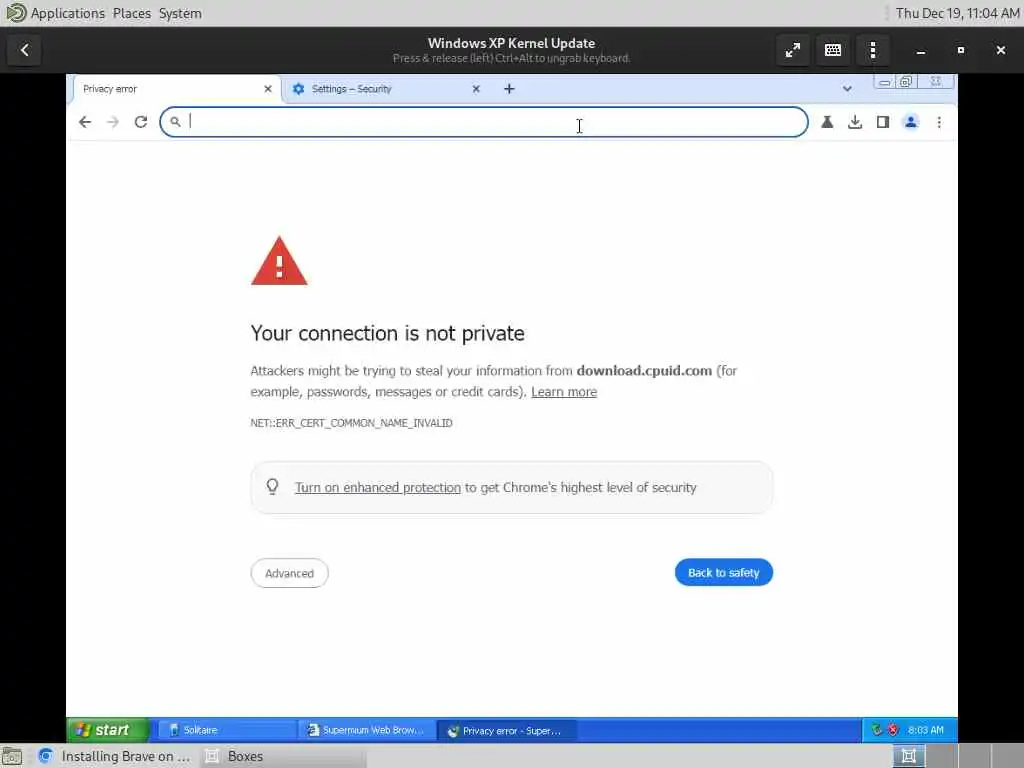Image resolution: width=1024 pixels, height=768 pixels.
Task: Close the Privacy error tab
Action: 268,89
